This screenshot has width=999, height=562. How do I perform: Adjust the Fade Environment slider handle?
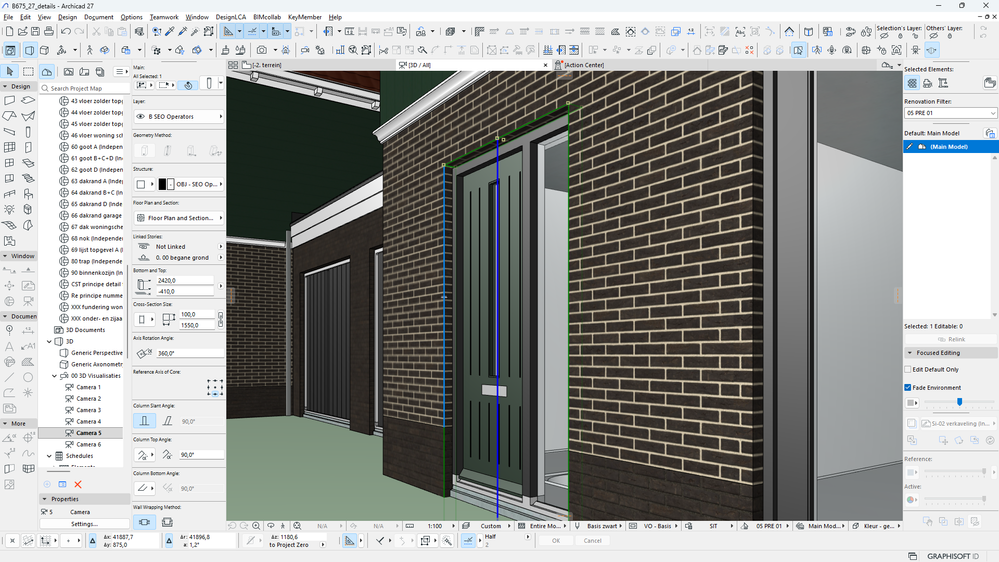pyautogui.click(x=959, y=402)
